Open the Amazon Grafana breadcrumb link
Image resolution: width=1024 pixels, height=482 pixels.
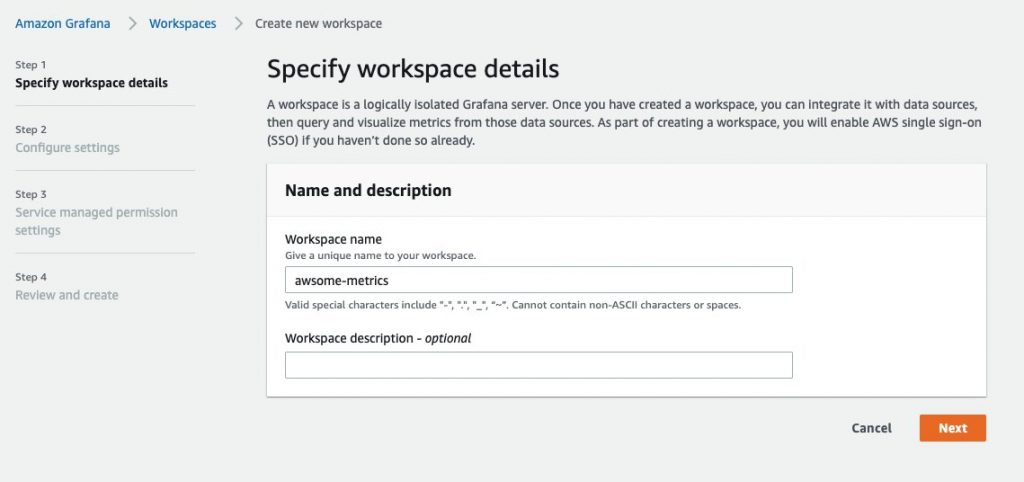pos(63,24)
